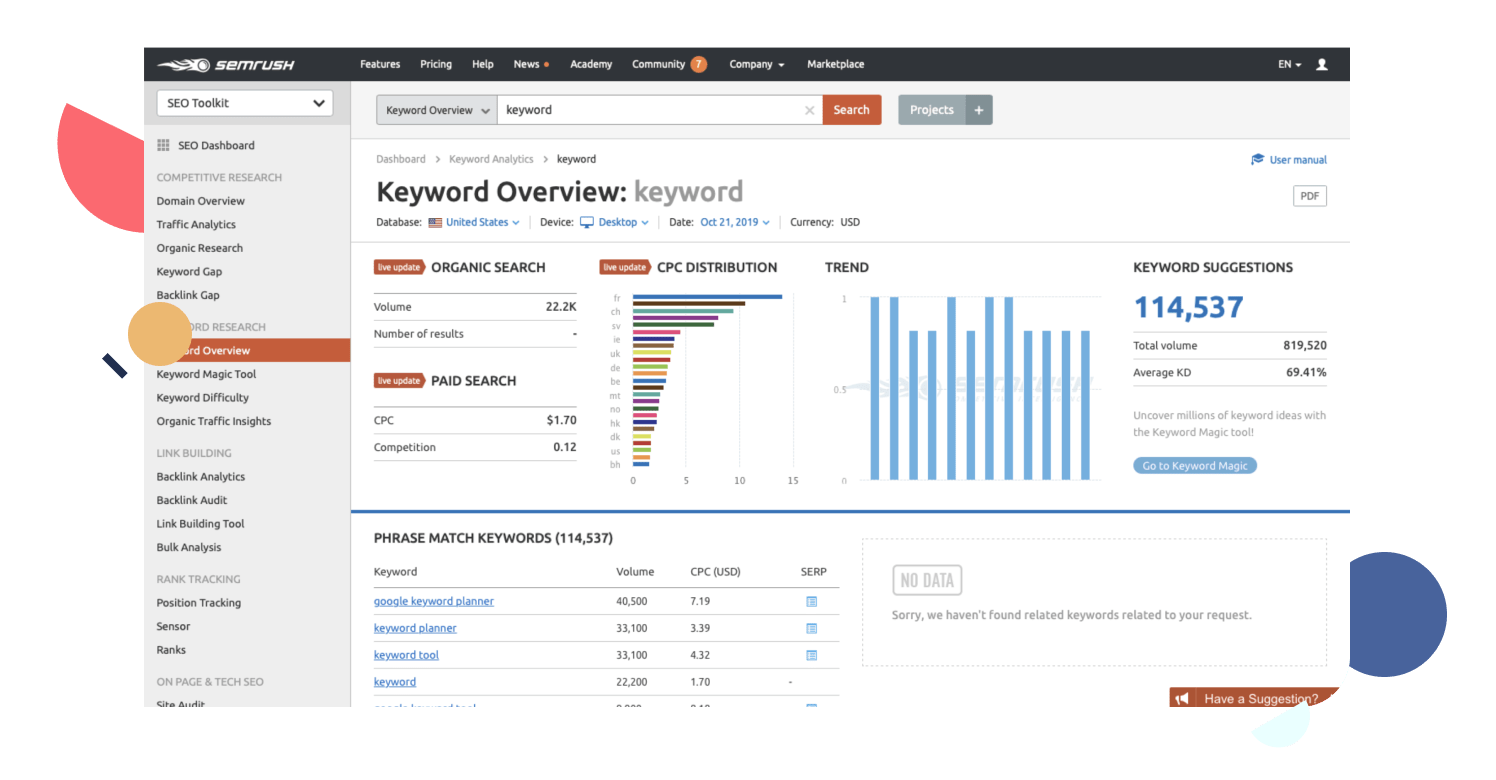The height and width of the screenshot is (780, 1496).
Task: Open Keyword Gap
Action: (x=189, y=272)
